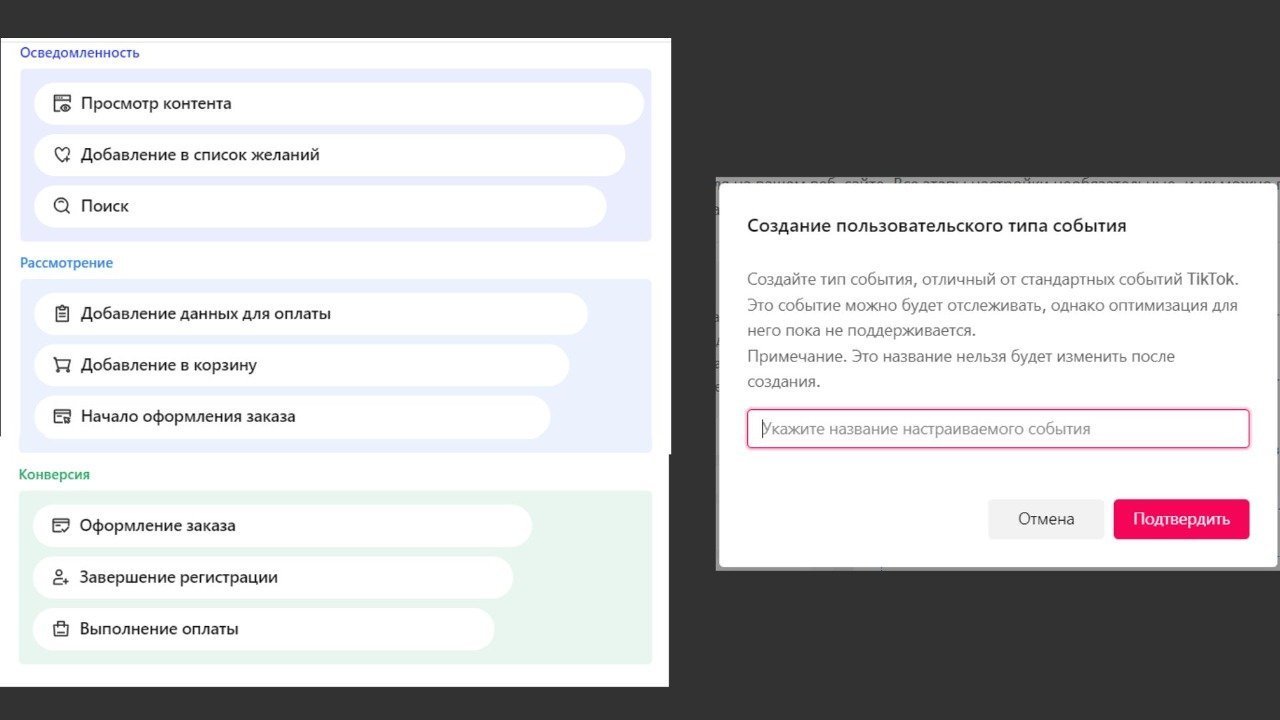Click the shopping cart icon for Добавление в корзину
Viewport: 1280px width, 720px height.
[62, 365]
